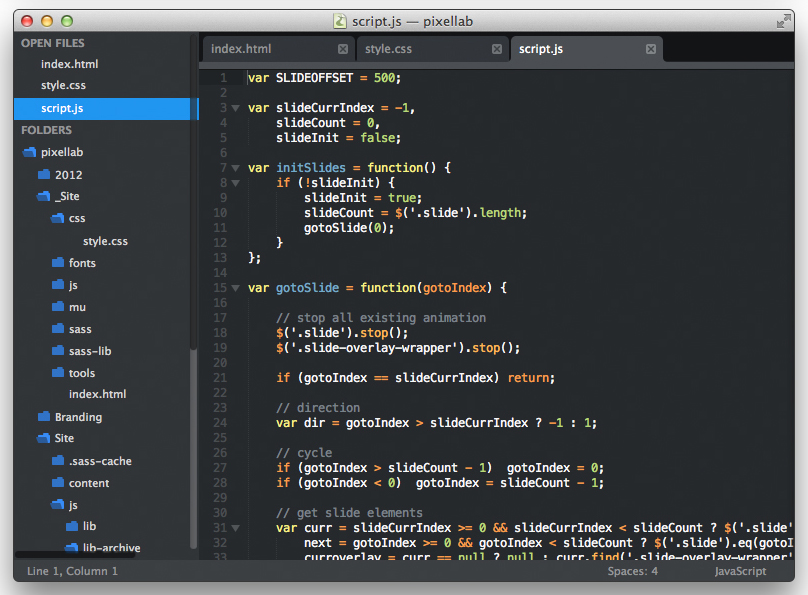Fold the var block at line 3

[236, 108]
